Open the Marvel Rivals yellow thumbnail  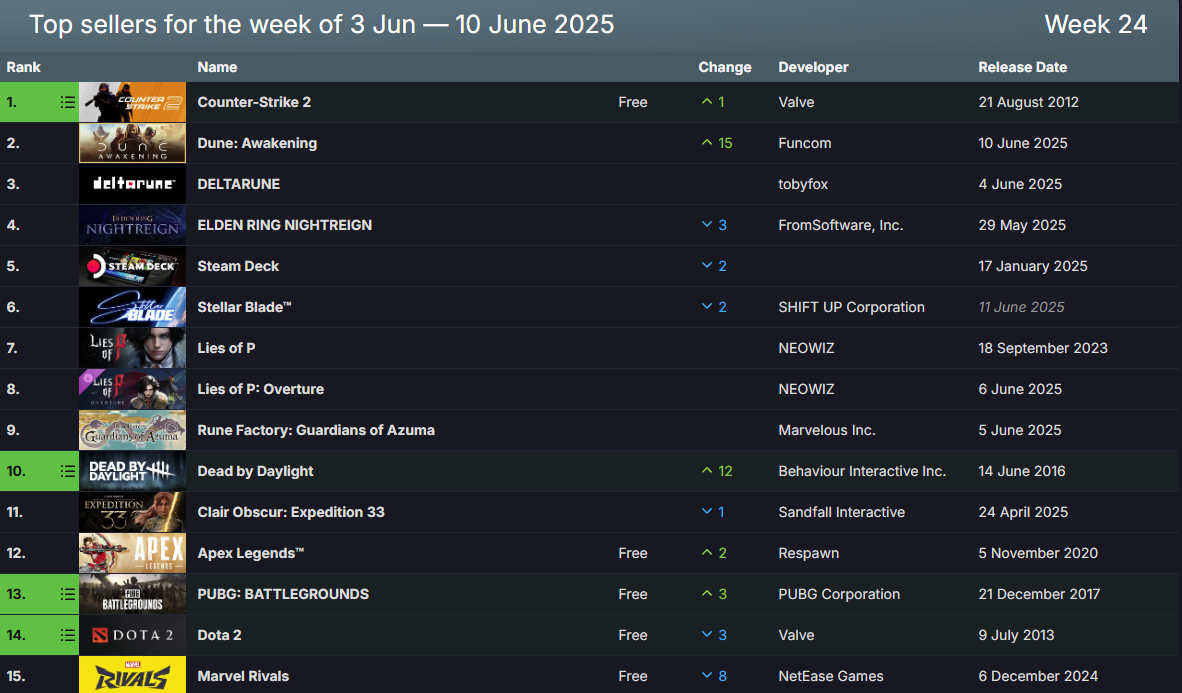pyautogui.click(x=132, y=675)
